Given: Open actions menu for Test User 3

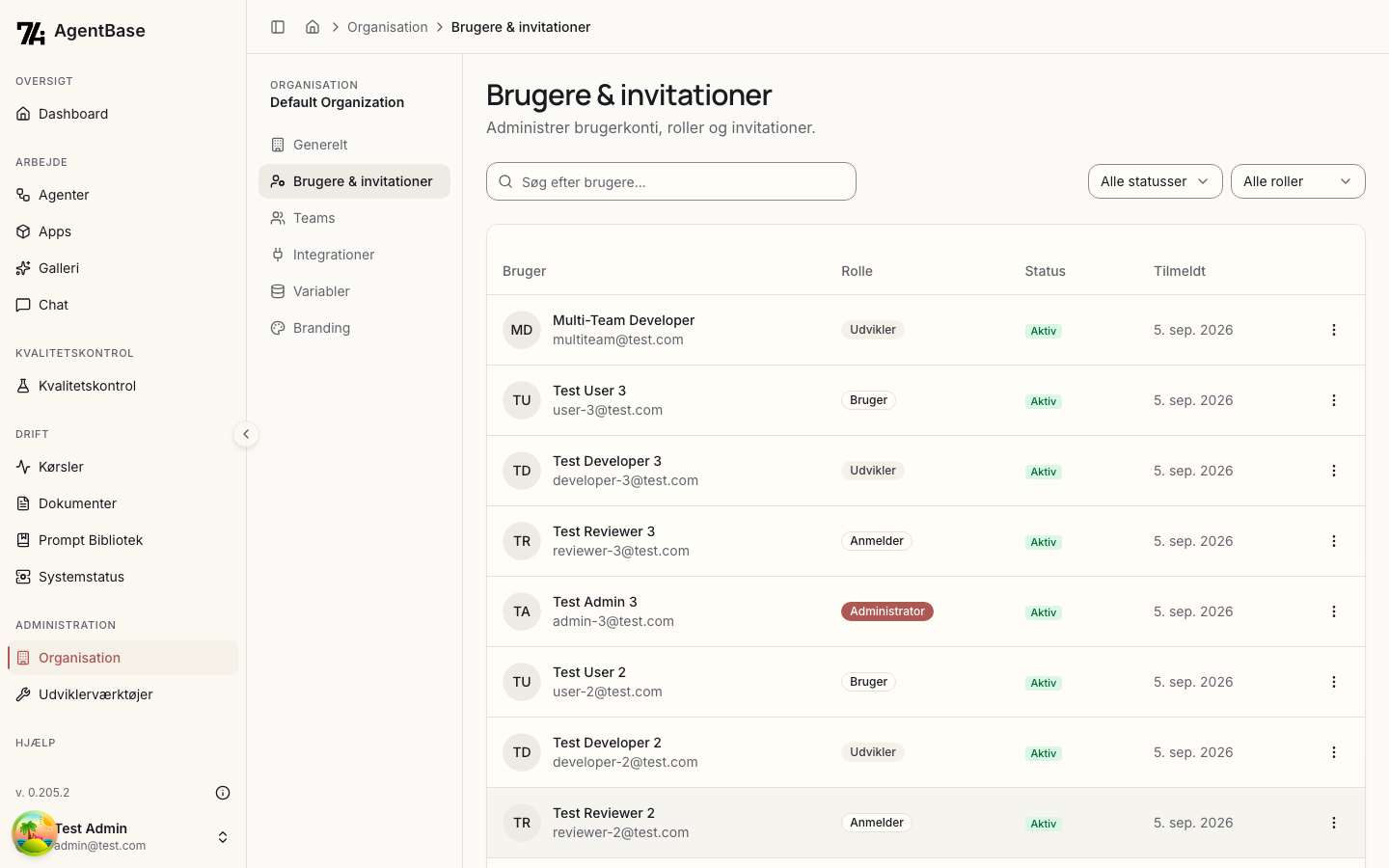Looking at the screenshot, I should (x=1334, y=400).
